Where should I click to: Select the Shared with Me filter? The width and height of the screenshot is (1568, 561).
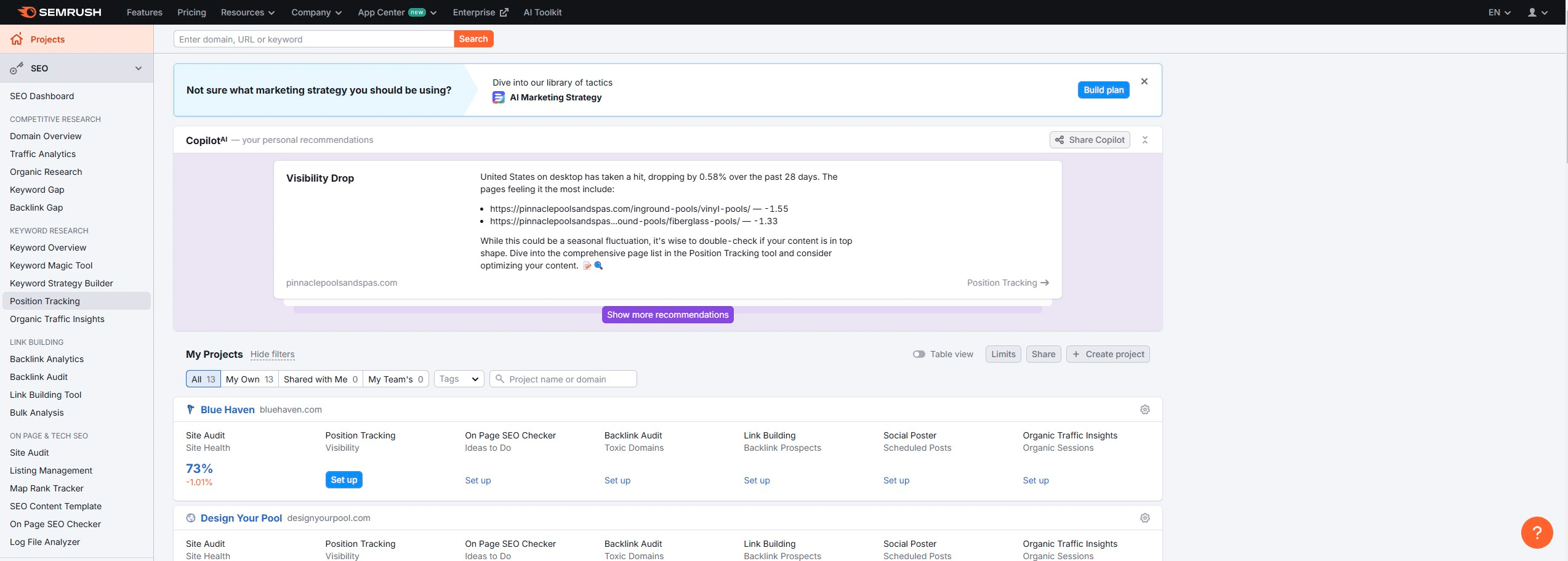pyautogui.click(x=320, y=379)
